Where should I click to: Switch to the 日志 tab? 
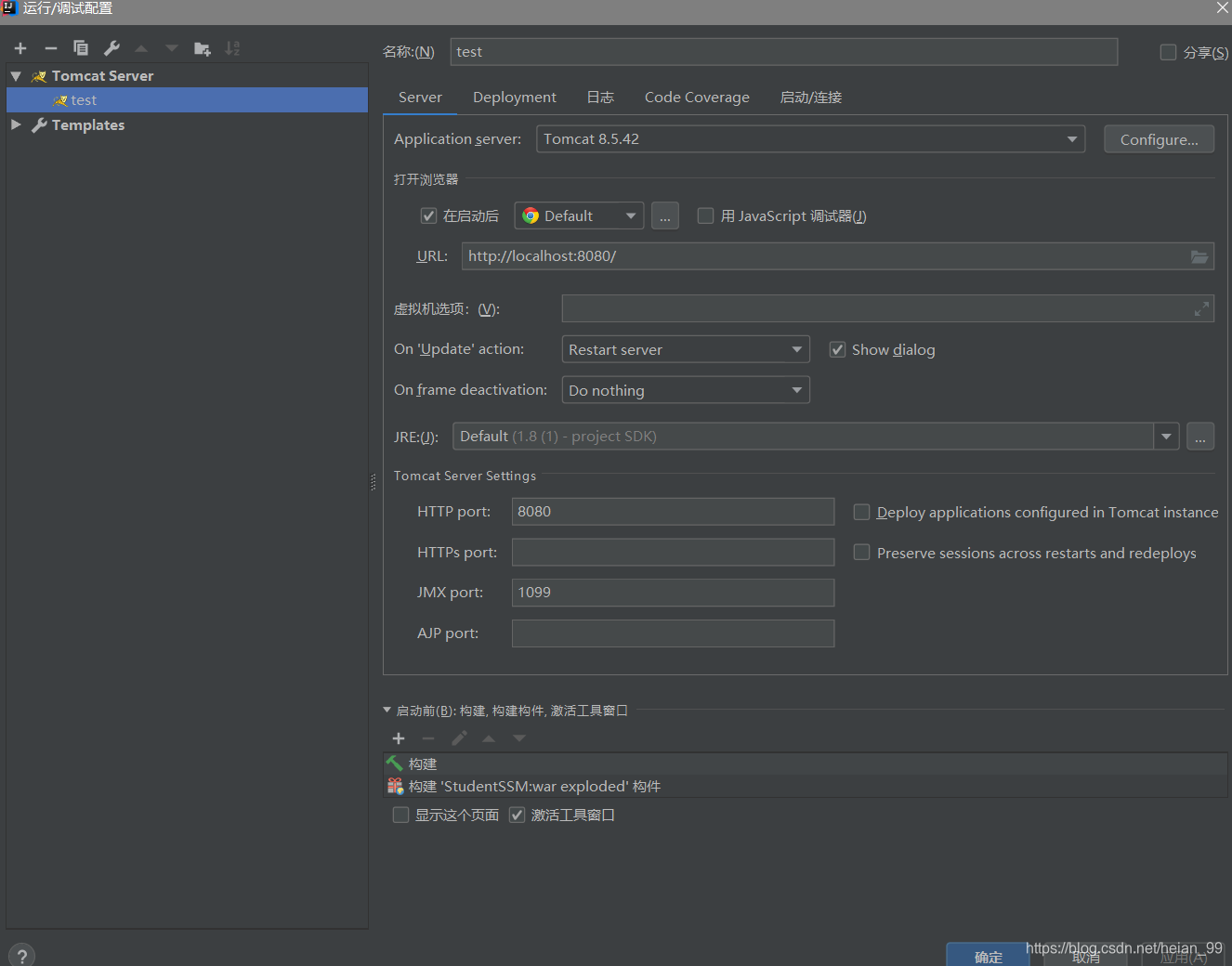(x=600, y=98)
